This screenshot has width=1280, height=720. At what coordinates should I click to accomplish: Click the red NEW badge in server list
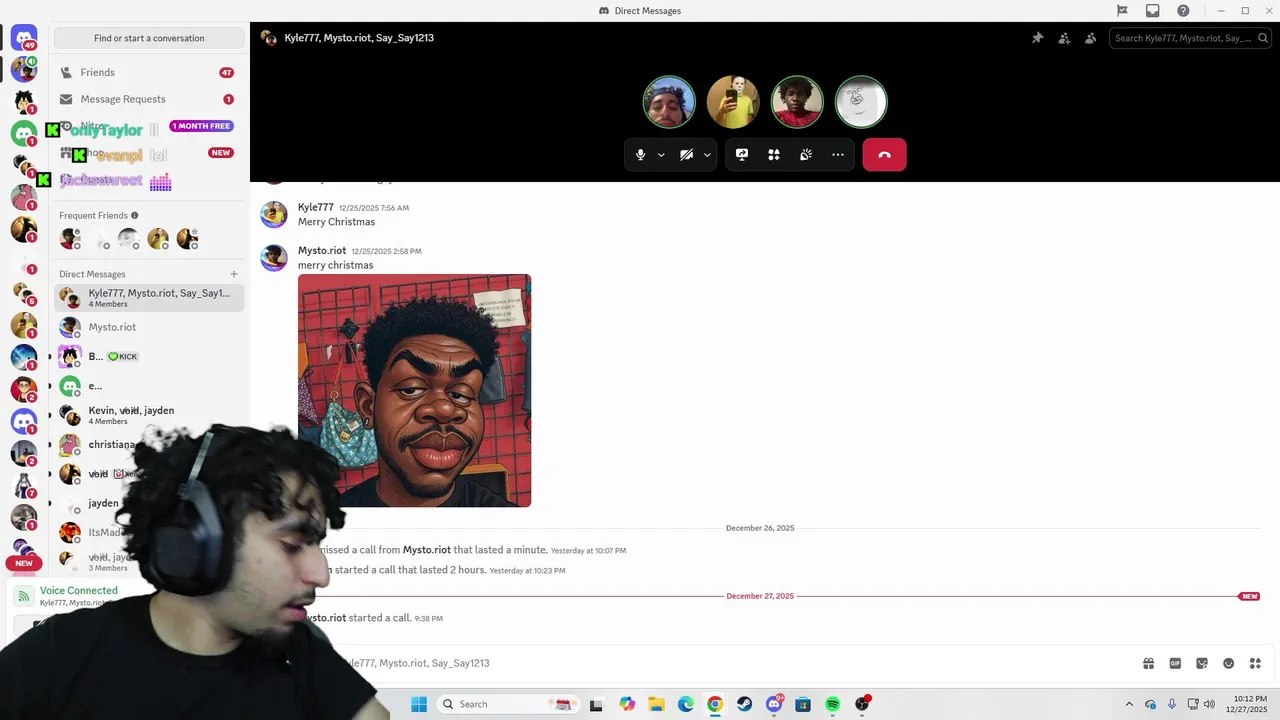pos(24,563)
